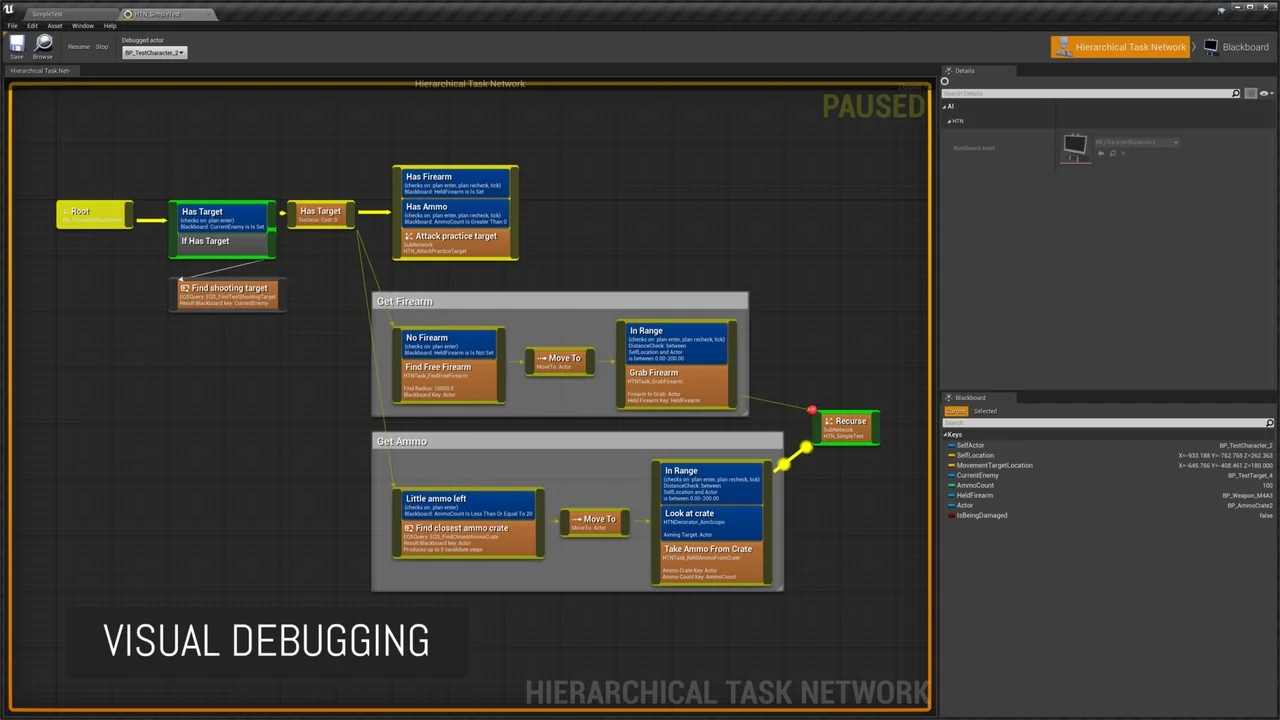
Task: Click the red breakpoint on Recurse node
Action: click(812, 410)
